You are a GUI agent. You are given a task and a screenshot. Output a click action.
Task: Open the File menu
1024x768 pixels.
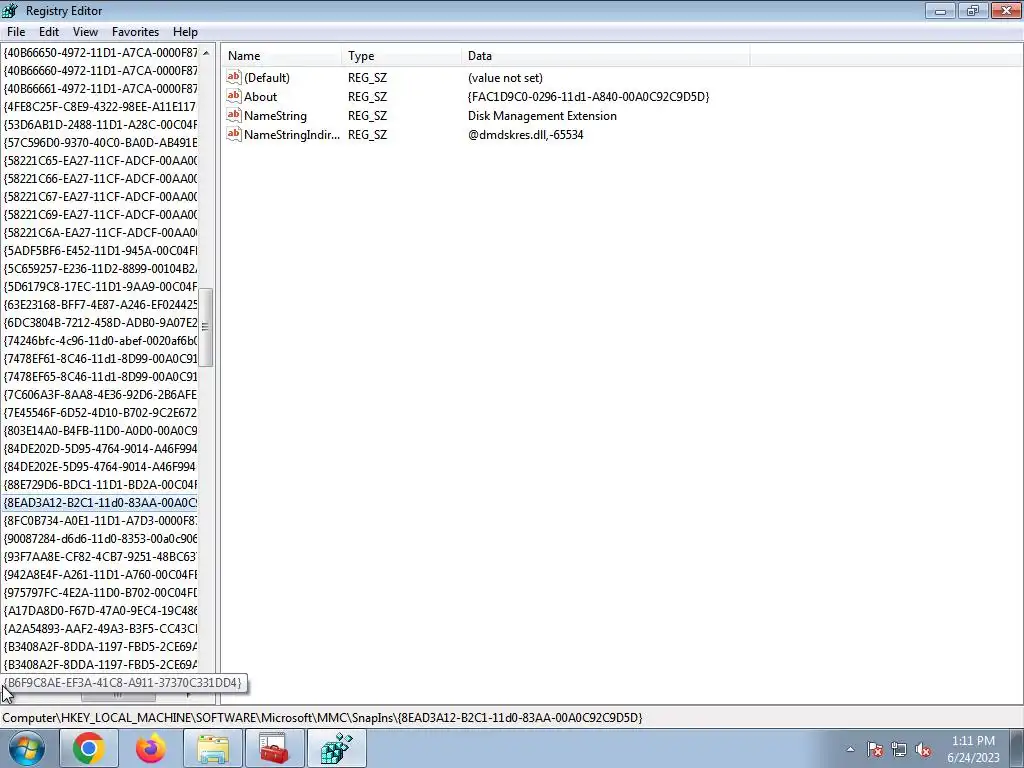16,32
